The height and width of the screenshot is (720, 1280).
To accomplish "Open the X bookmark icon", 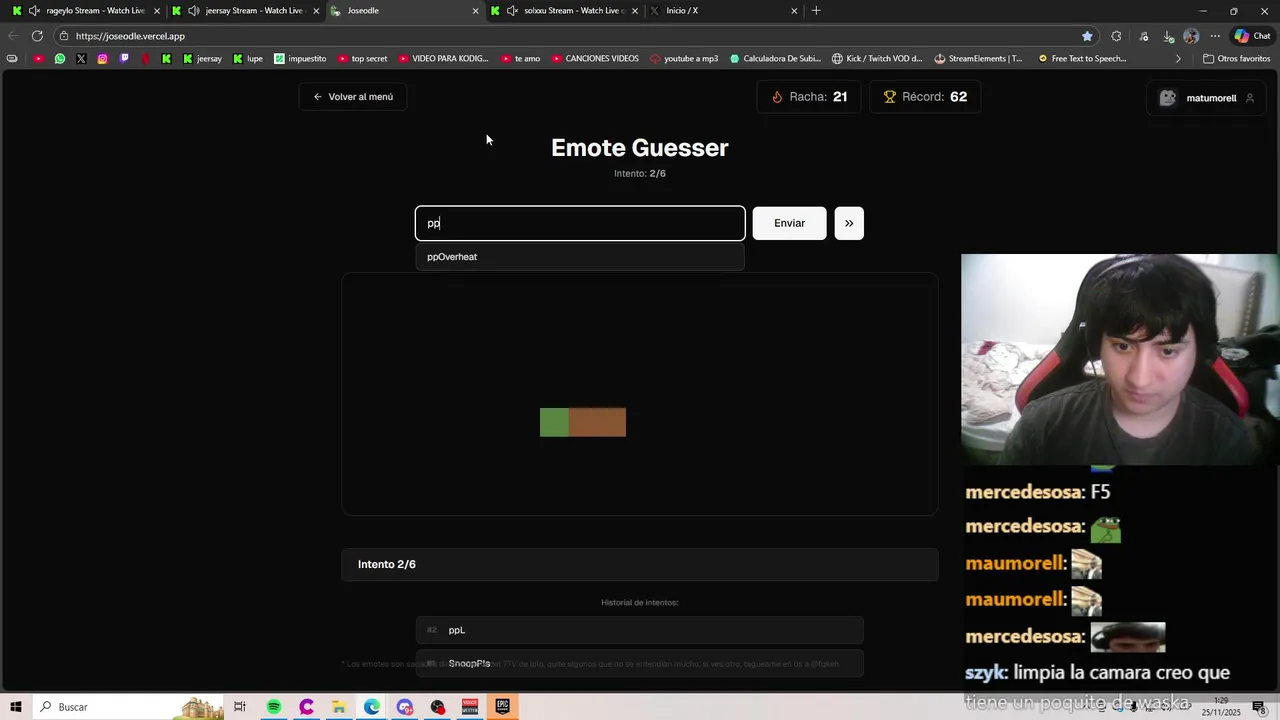I will coord(81,59).
